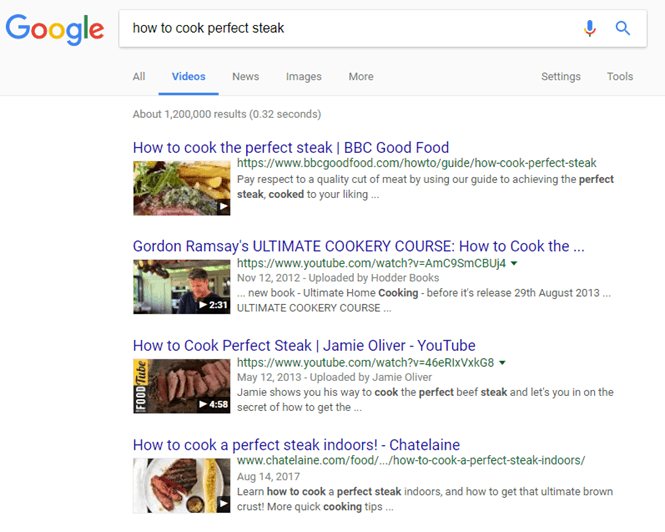Image resolution: width=665 pixels, height=532 pixels.
Task: Switch to the All results tab
Action: pos(139,76)
